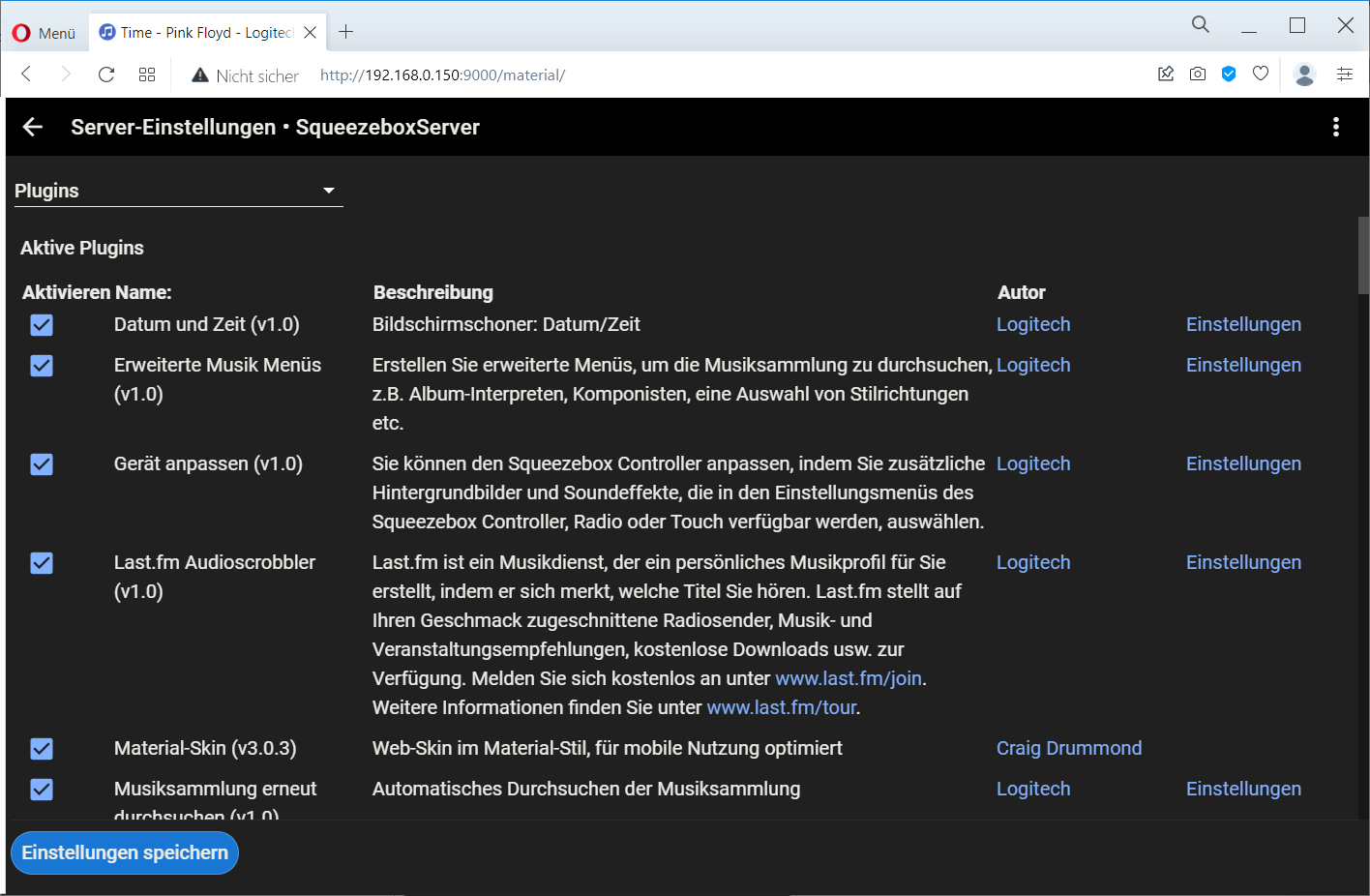The height and width of the screenshot is (896, 1370).
Task: Uncheck Erweiterte Musik Menüs plugin
Action: tap(42, 366)
